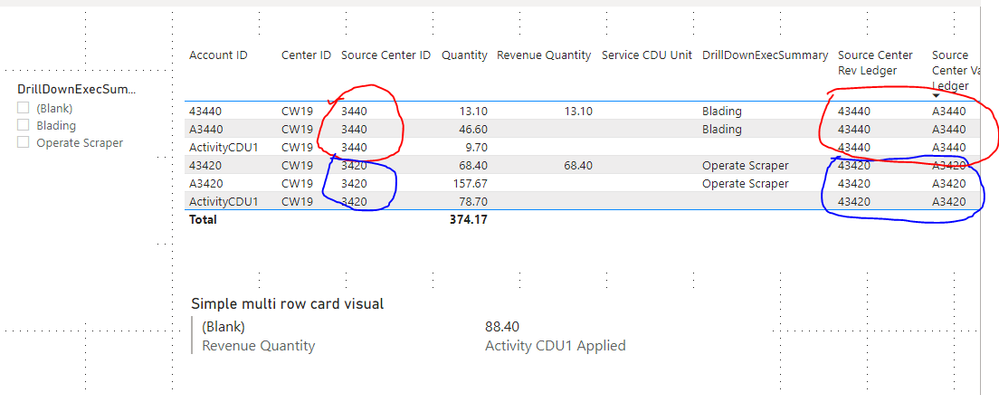Select the Simple multi row card visual title
The width and height of the screenshot is (999, 395).
[287, 304]
